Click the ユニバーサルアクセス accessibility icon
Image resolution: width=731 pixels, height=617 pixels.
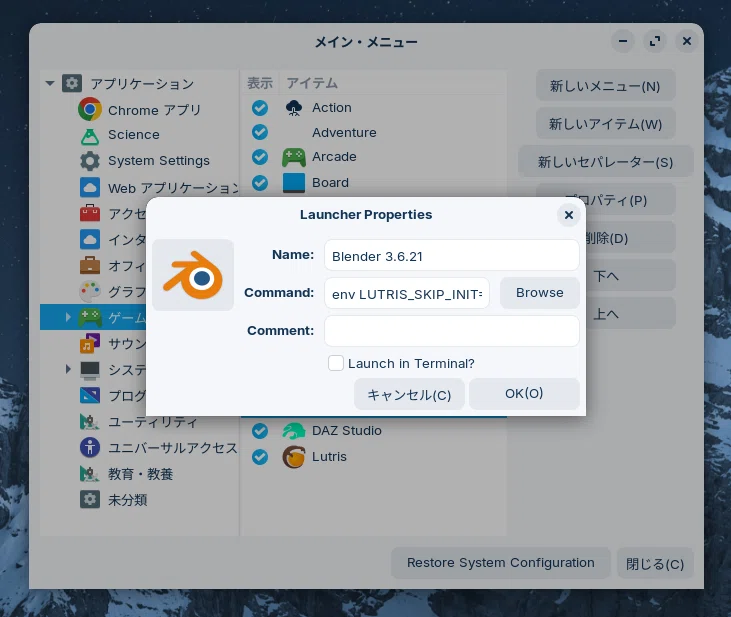point(90,447)
